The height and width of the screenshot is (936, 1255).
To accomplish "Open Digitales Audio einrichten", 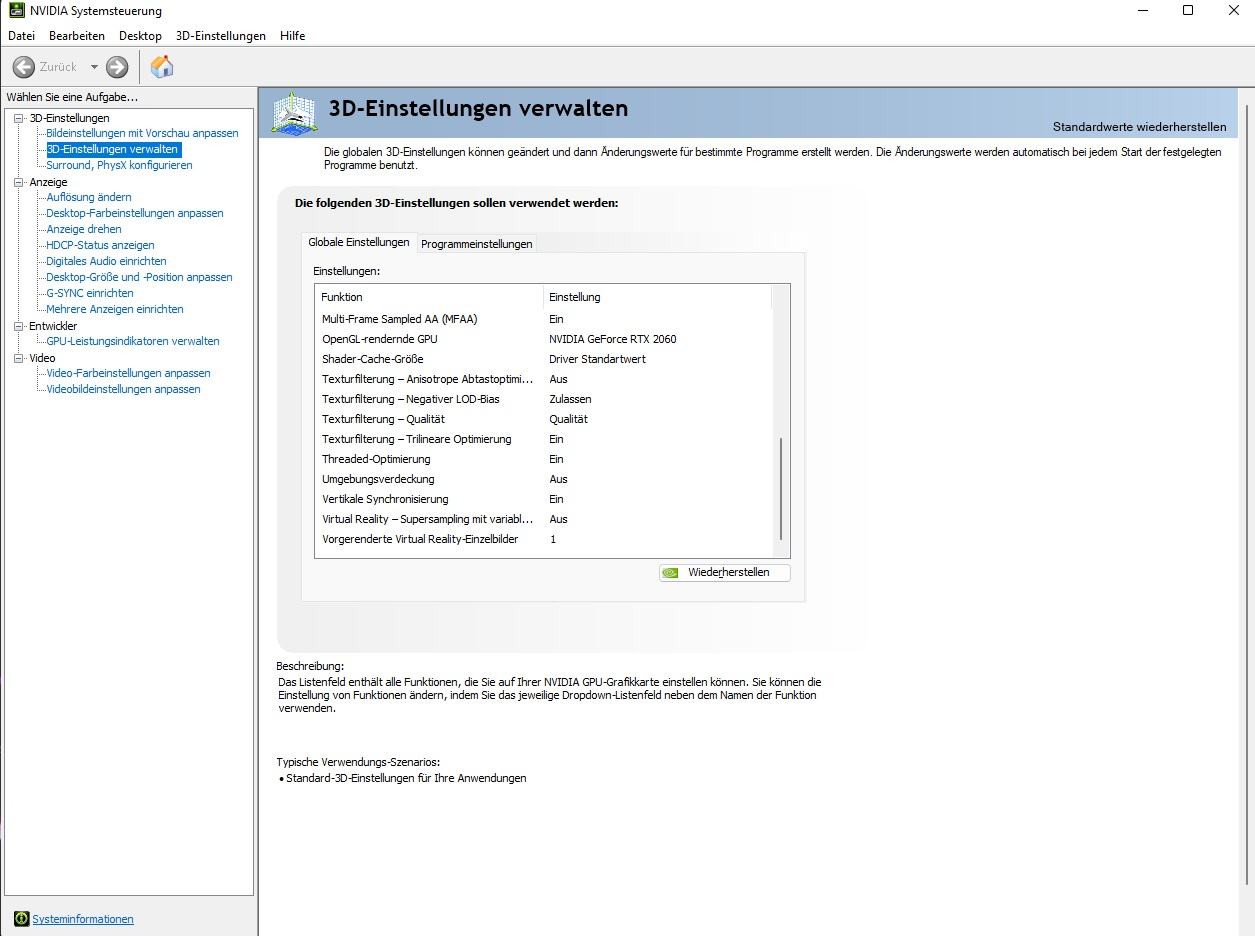I will click(x=106, y=261).
